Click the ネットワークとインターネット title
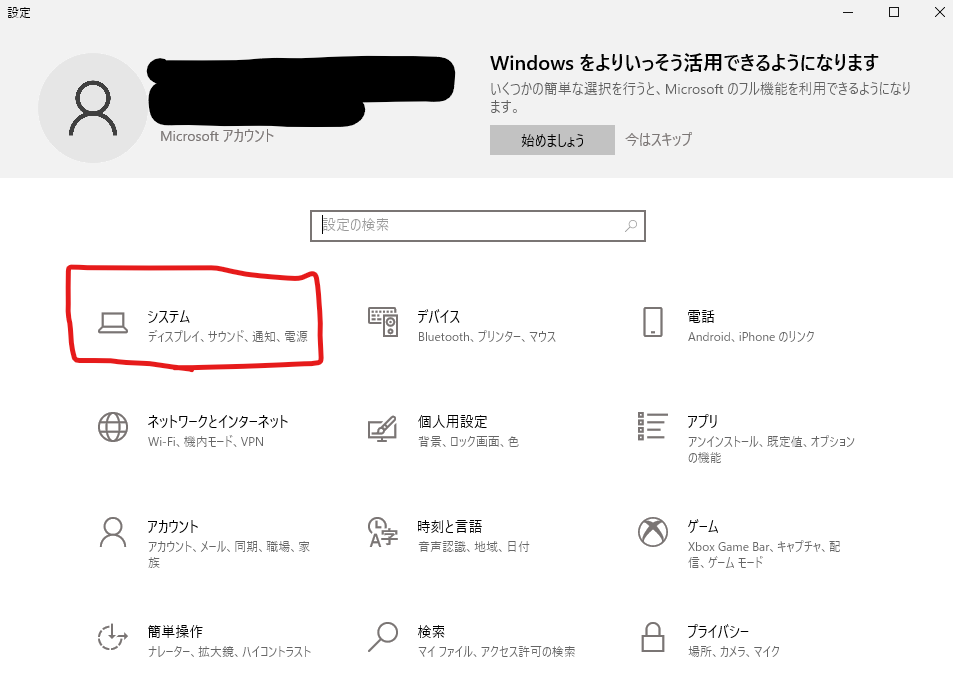The height and width of the screenshot is (693, 953). pyautogui.click(x=218, y=421)
